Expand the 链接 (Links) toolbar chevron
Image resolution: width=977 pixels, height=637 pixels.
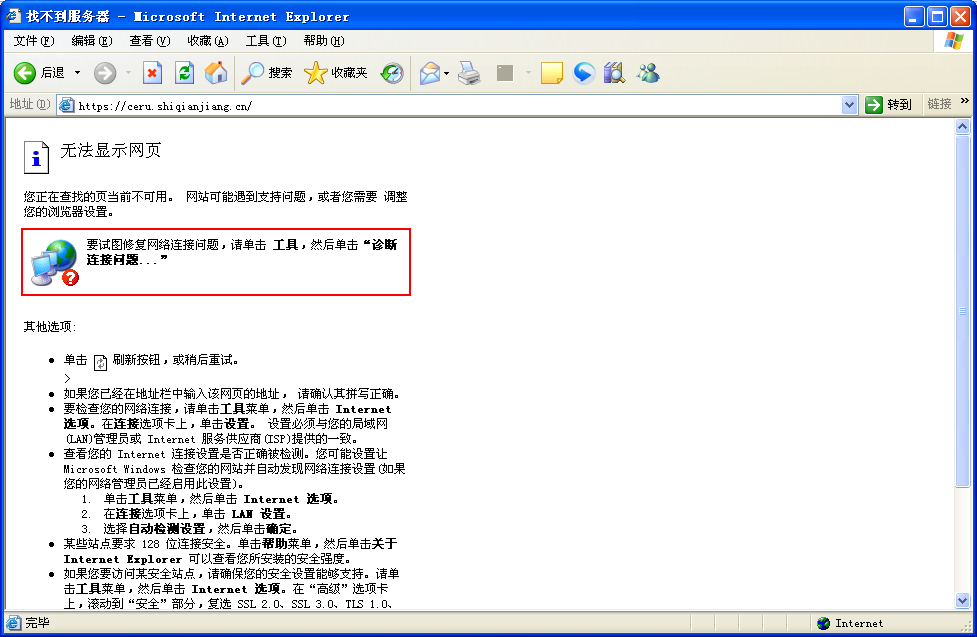click(965, 102)
